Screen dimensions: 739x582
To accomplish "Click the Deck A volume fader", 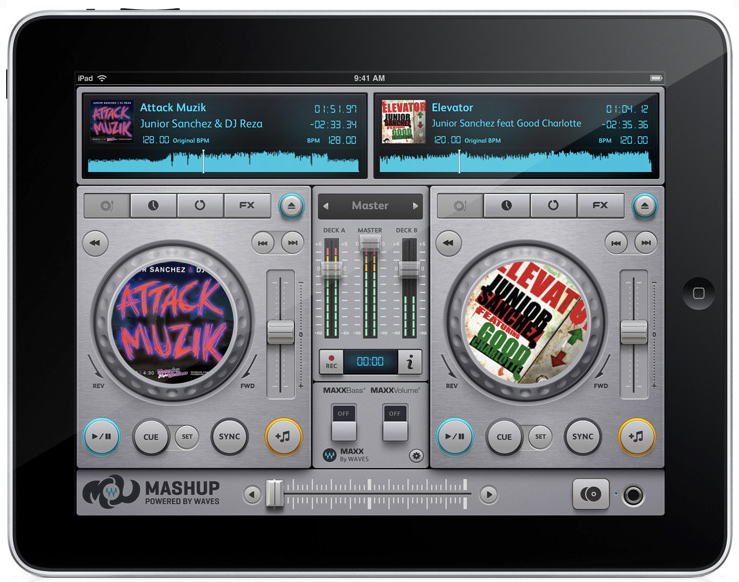I will pyautogui.click(x=331, y=269).
